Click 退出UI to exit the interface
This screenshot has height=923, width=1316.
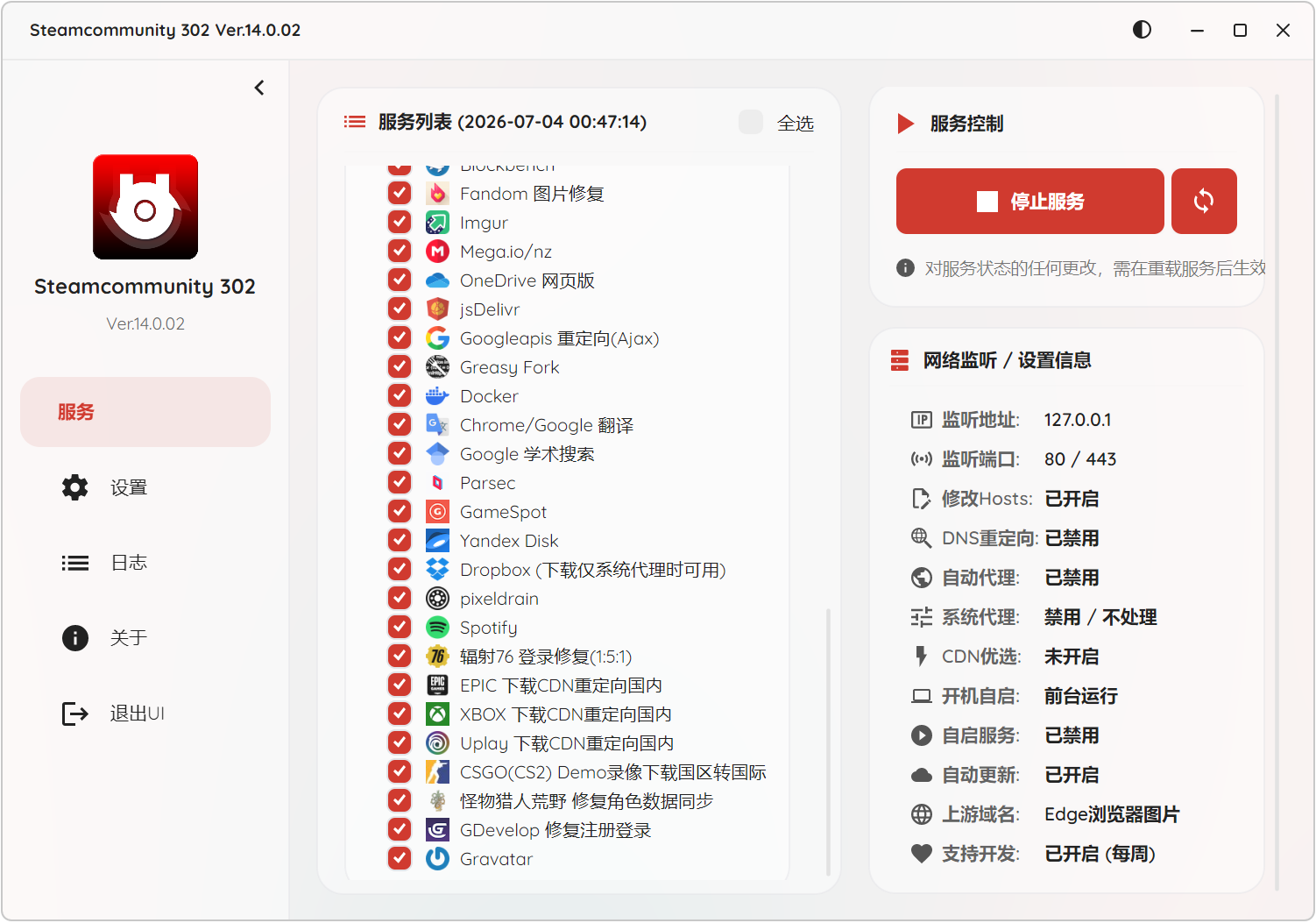click(145, 714)
